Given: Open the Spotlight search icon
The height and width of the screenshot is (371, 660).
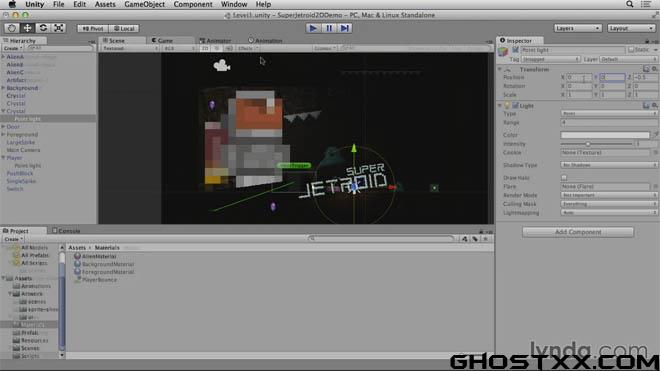Looking at the screenshot, I should pyautogui.click(x=630, y=4).
